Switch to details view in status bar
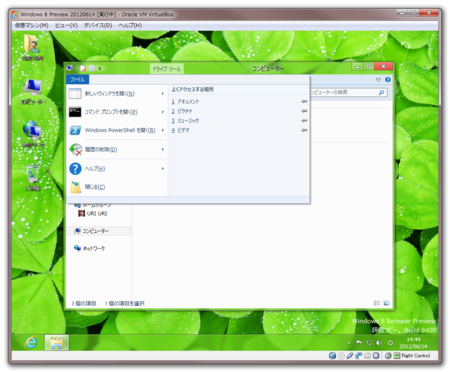The image size is (450, 372). [377, 303]
